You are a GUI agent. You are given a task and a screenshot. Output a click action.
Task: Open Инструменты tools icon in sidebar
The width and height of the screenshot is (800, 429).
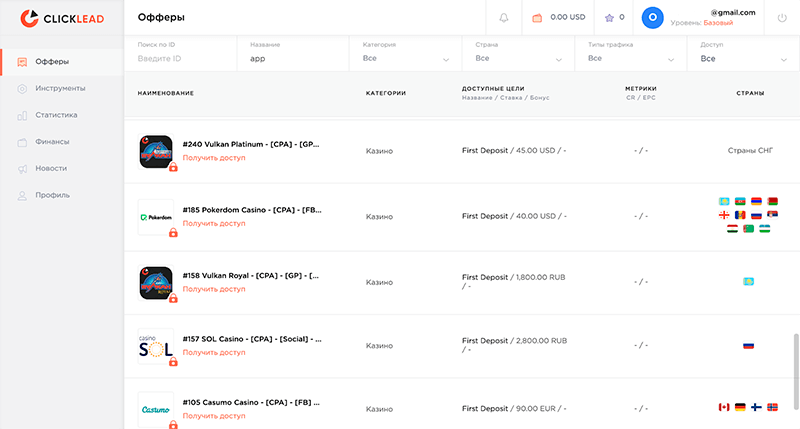click(x=22, y=89)
